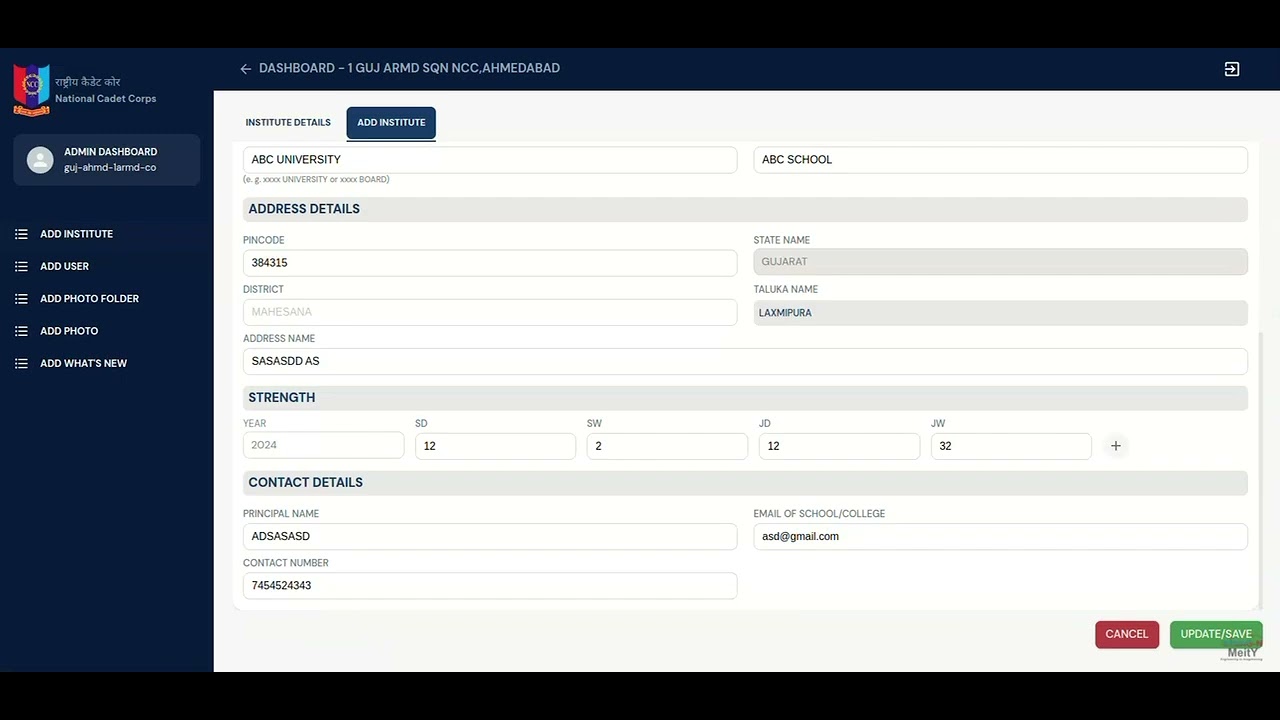Switch to the INSTITUTE DETAILS tab

288,123
